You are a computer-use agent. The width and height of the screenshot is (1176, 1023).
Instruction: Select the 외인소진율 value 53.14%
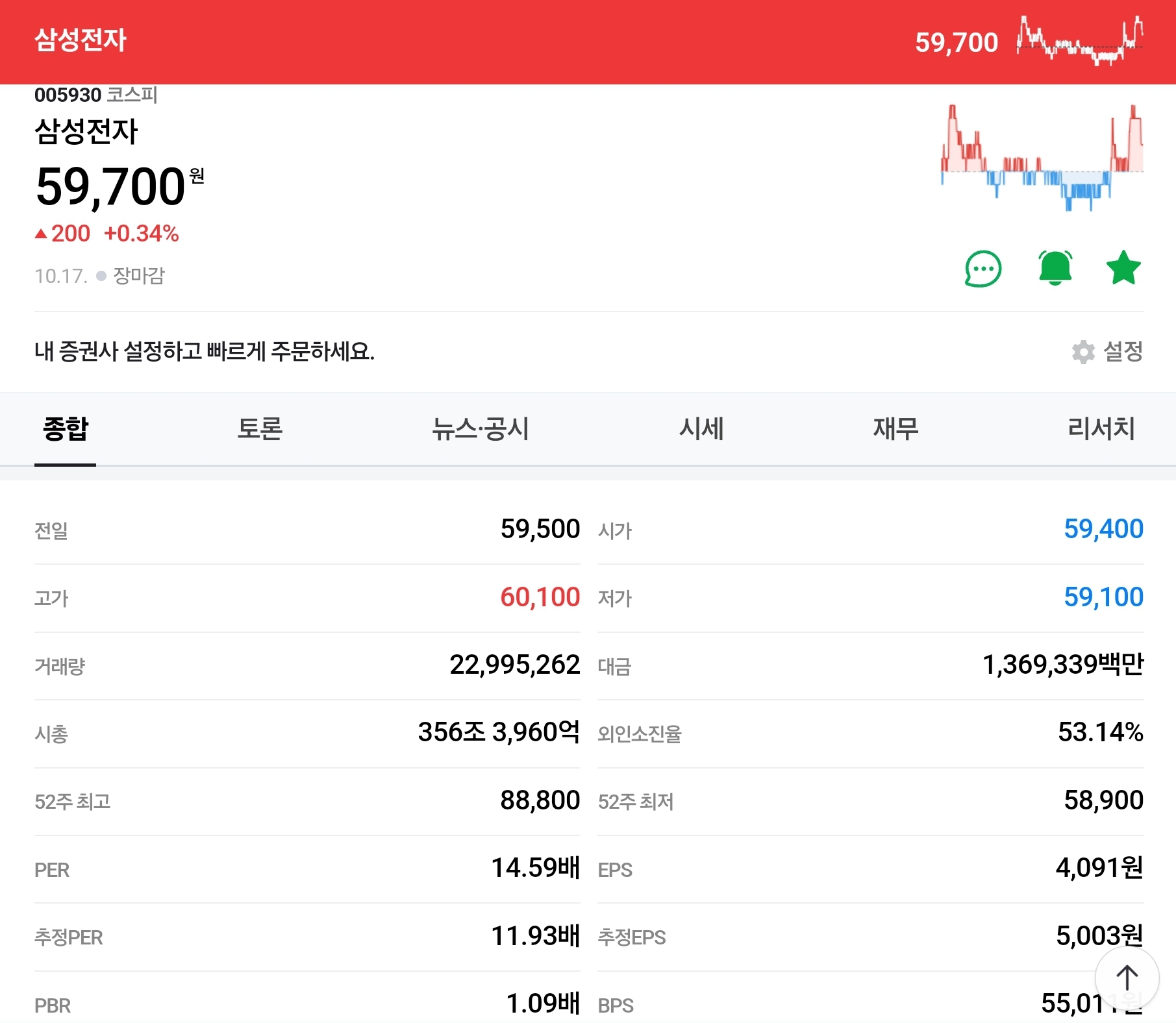click(1101, 732)
